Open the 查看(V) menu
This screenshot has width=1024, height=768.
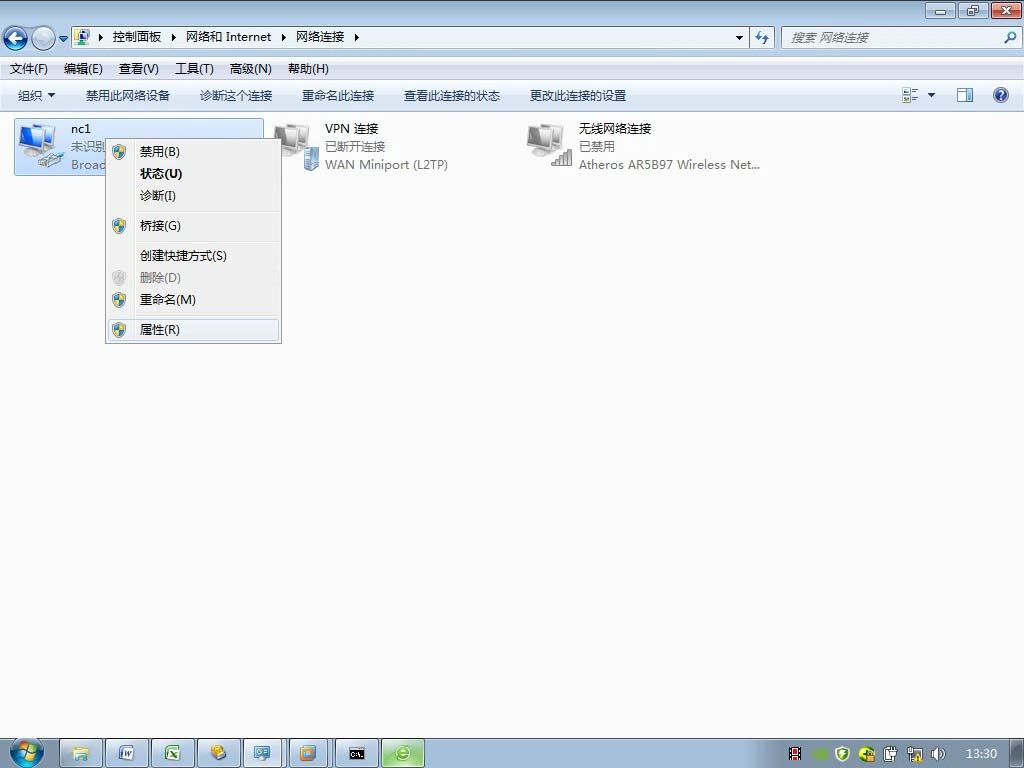click(138, 69)
